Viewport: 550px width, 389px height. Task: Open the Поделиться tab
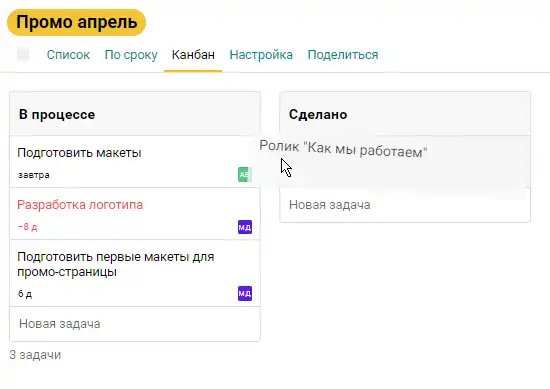pos(343,55)
